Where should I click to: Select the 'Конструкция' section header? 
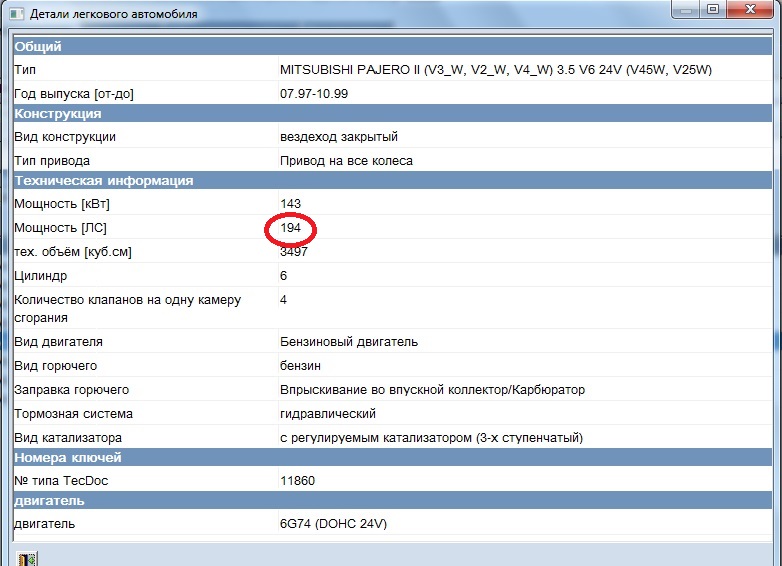(x=57, y=114)
